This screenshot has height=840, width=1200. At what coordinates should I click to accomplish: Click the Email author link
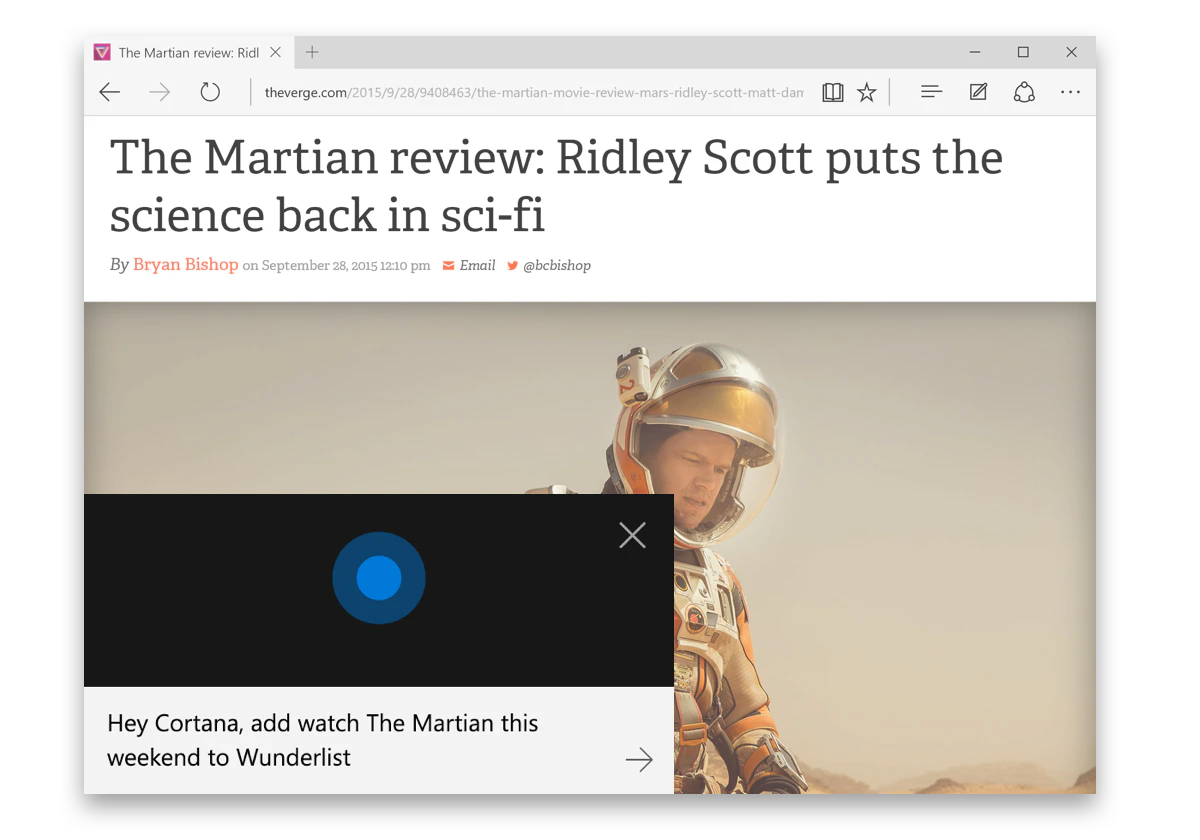(x=477, y=265)
